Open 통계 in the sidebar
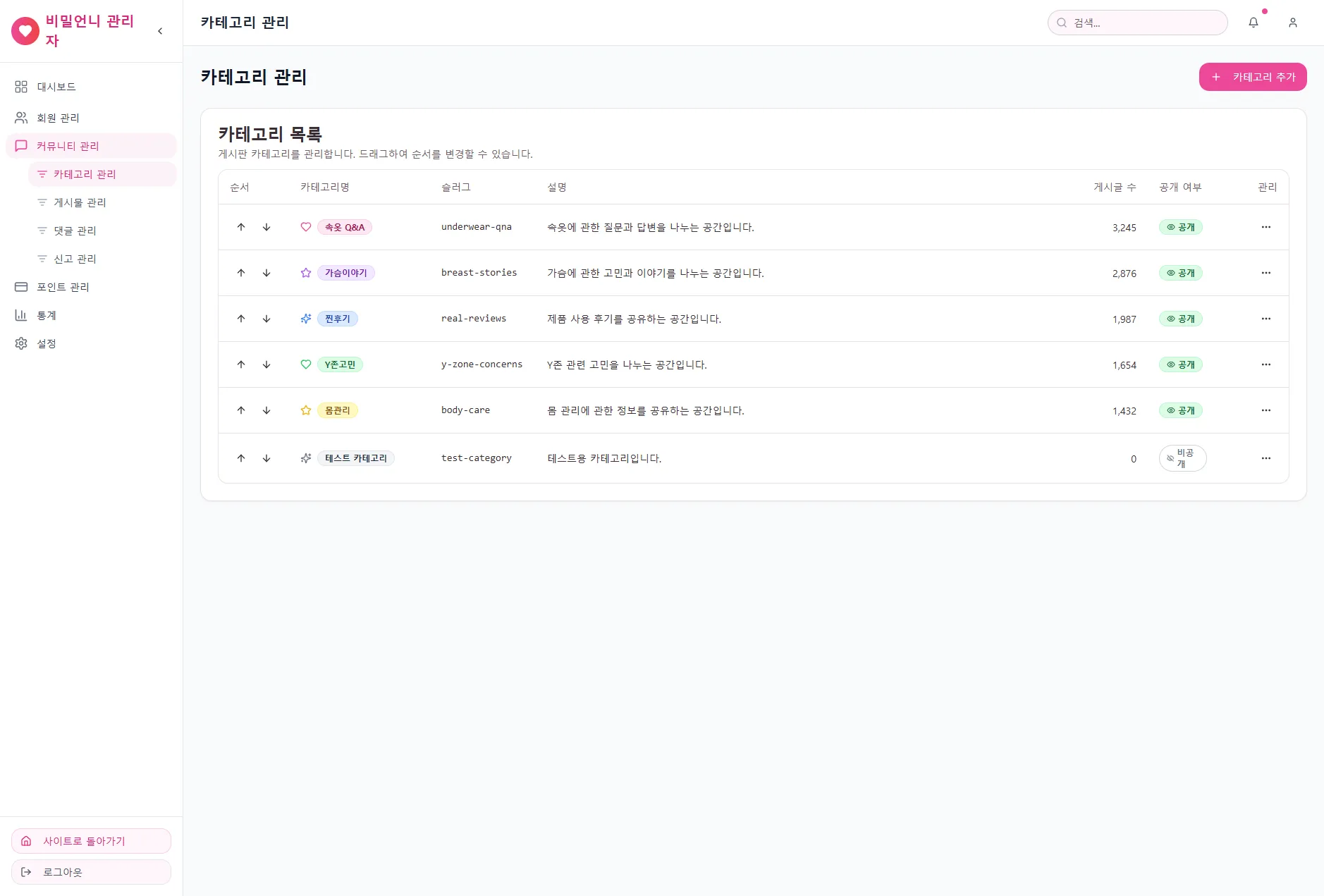 pos(91,315)
